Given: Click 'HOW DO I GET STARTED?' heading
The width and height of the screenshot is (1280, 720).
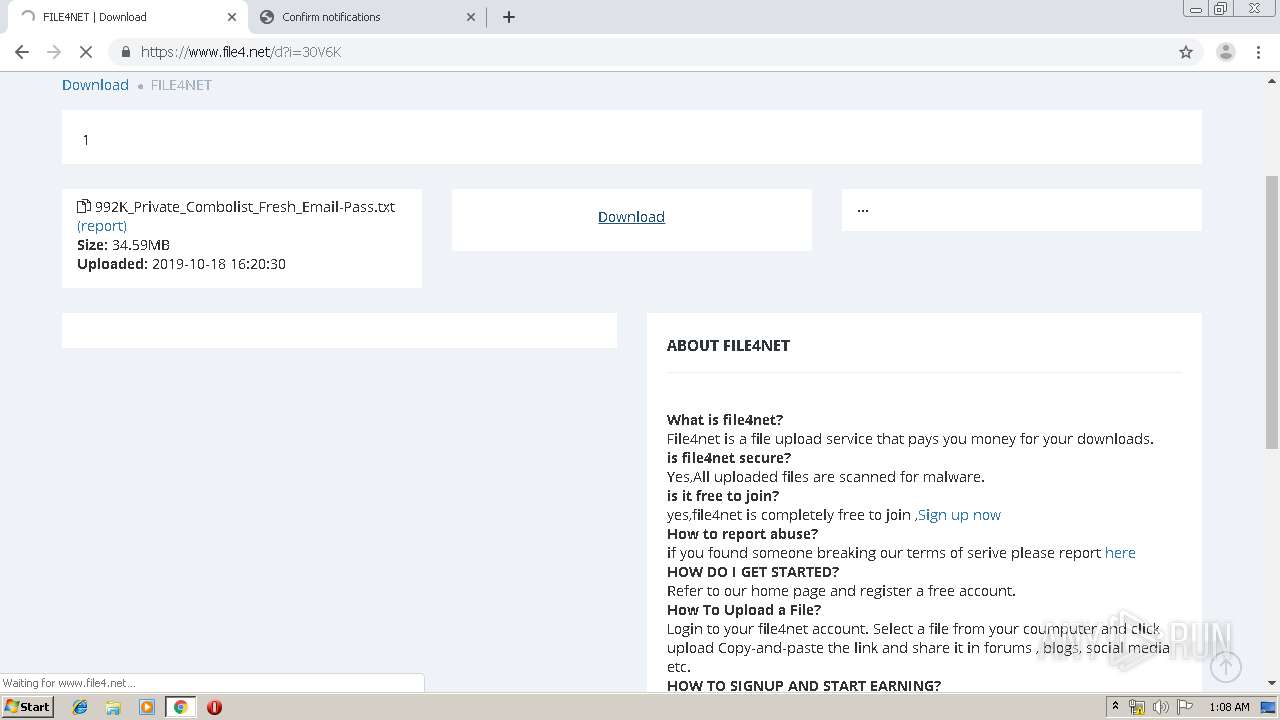Looking at the screenshot, I should [x=753, y=572].
